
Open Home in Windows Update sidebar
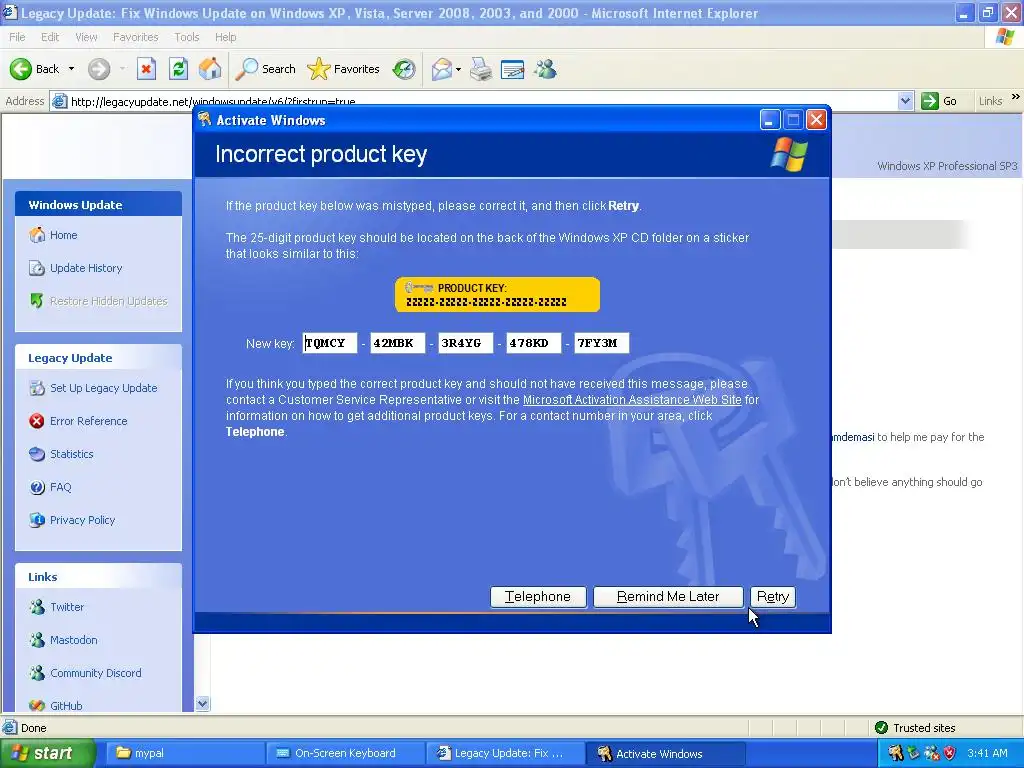point(63,235)
